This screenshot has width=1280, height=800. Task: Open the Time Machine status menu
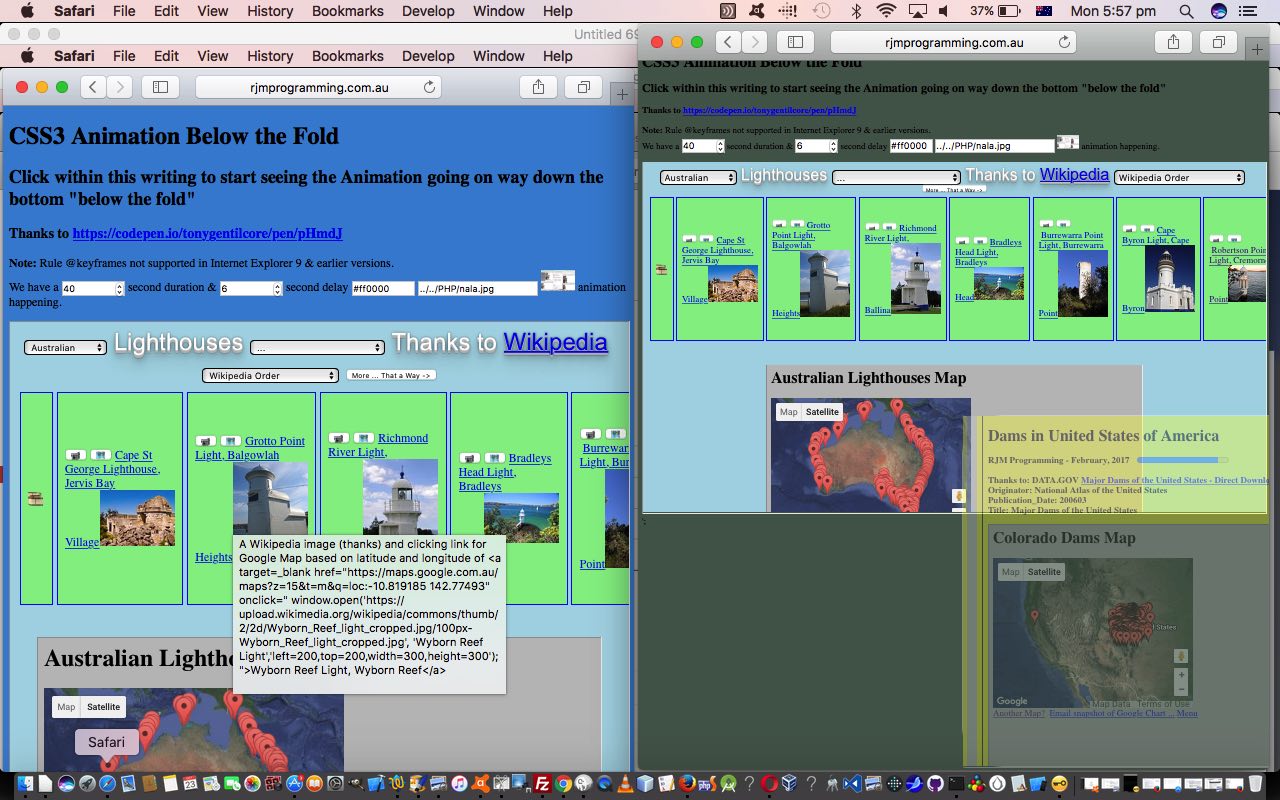pyautogui.click(x=821, y=11)
